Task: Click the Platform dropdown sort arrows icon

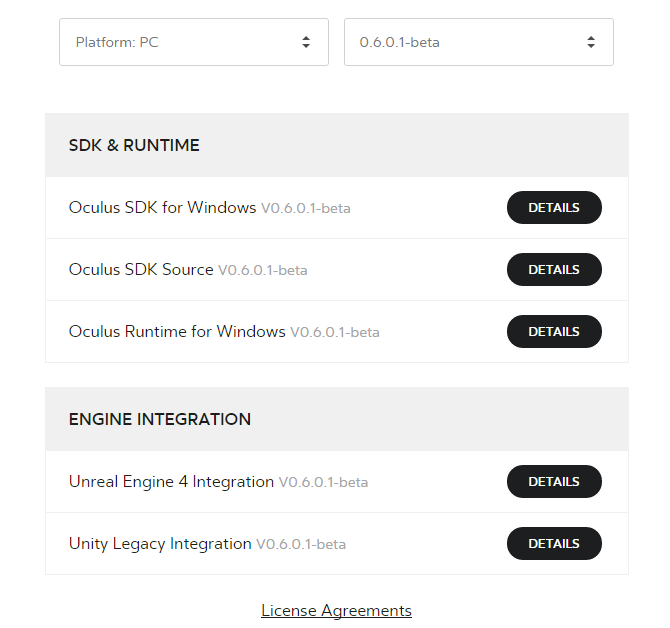Action: pos(306,42)
